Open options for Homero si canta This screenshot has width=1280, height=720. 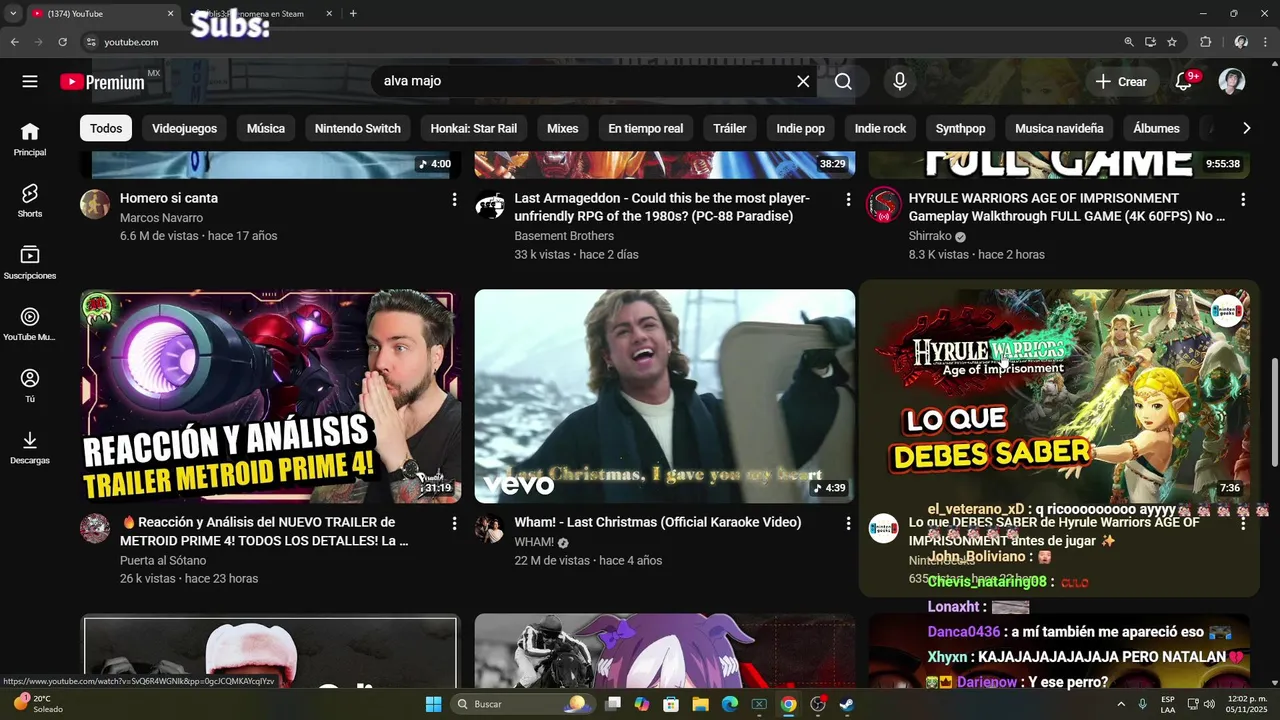(454, 199)
